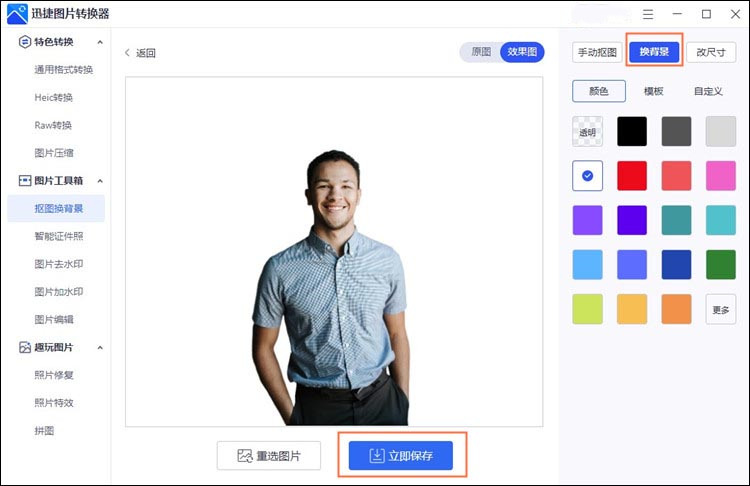Choose the orange background swatch

click(676, 309)
